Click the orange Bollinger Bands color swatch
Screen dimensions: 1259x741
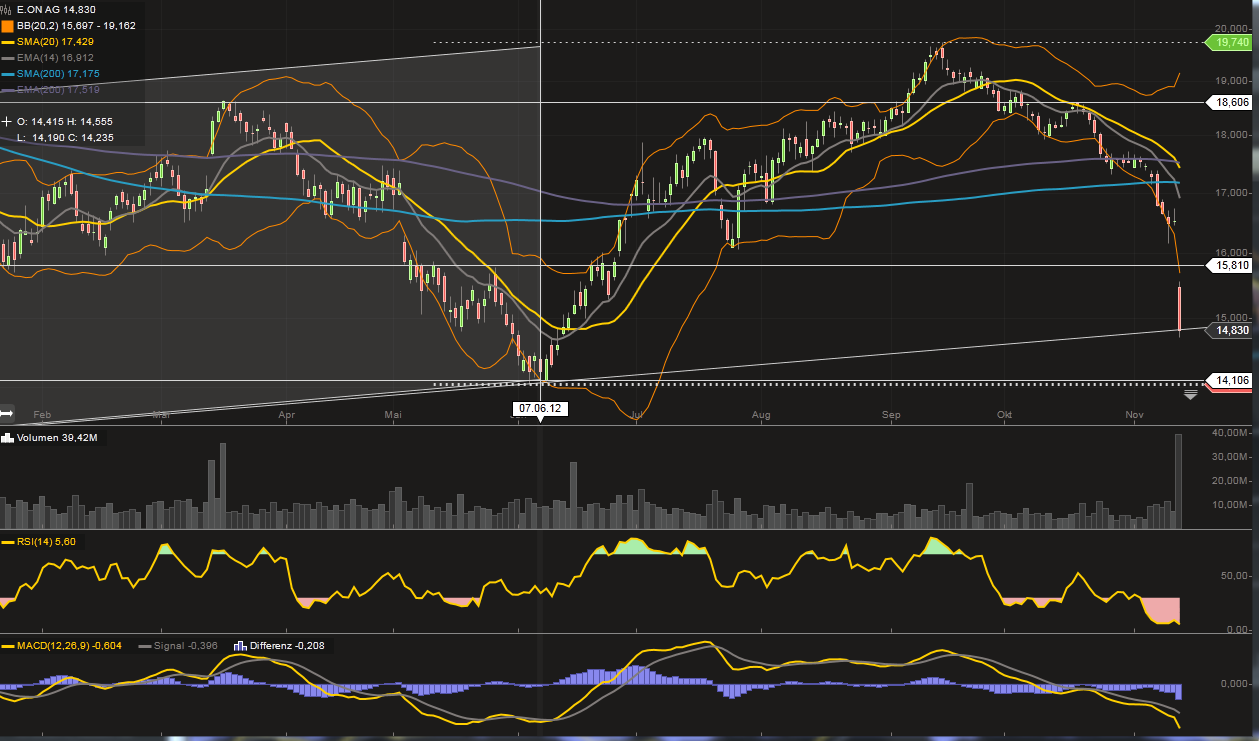(7, 25)
